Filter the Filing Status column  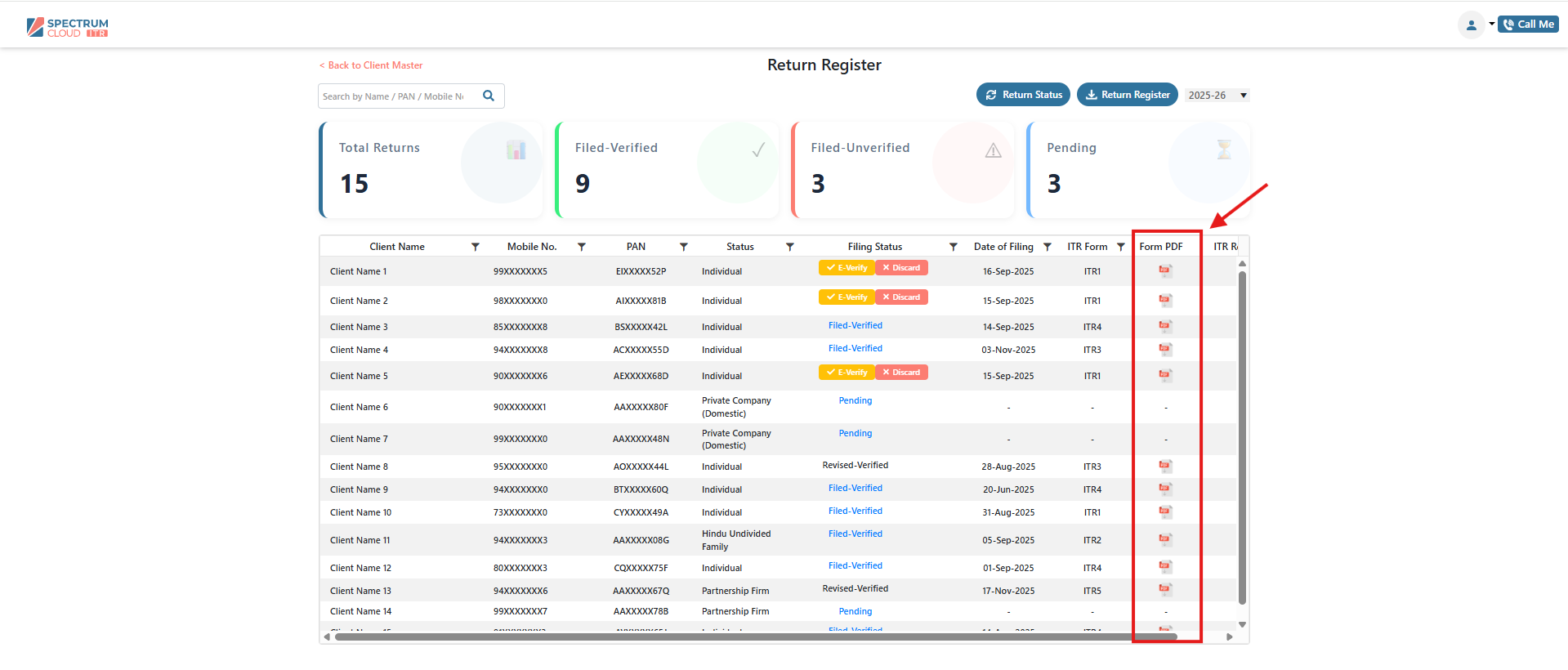point(953,247)
